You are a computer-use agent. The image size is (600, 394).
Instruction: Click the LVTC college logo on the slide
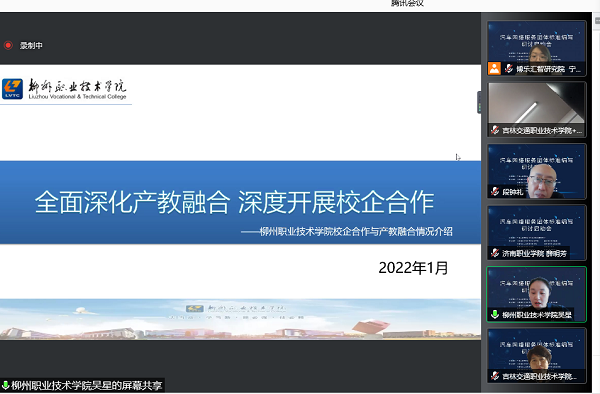pos(13,89)
